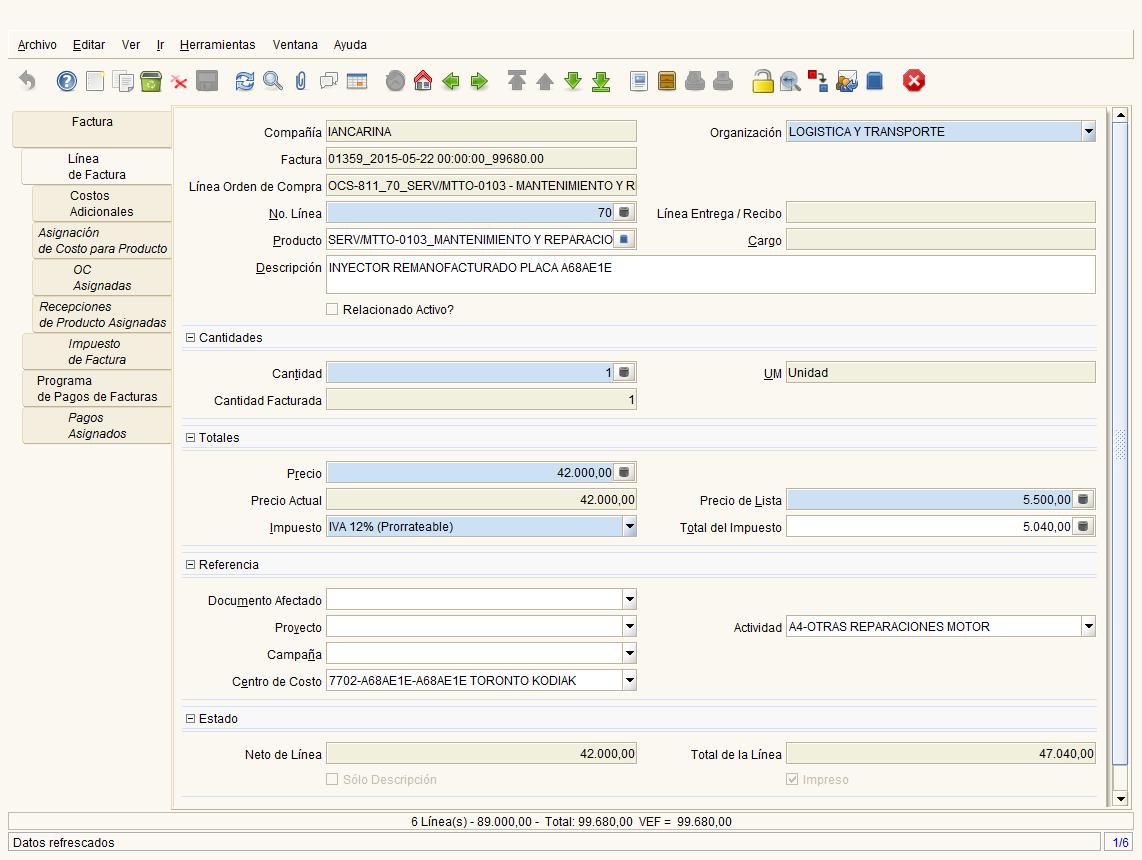
Task: Open the Impuesto IVA 12% dropdown
Action: tap(629, 526)
